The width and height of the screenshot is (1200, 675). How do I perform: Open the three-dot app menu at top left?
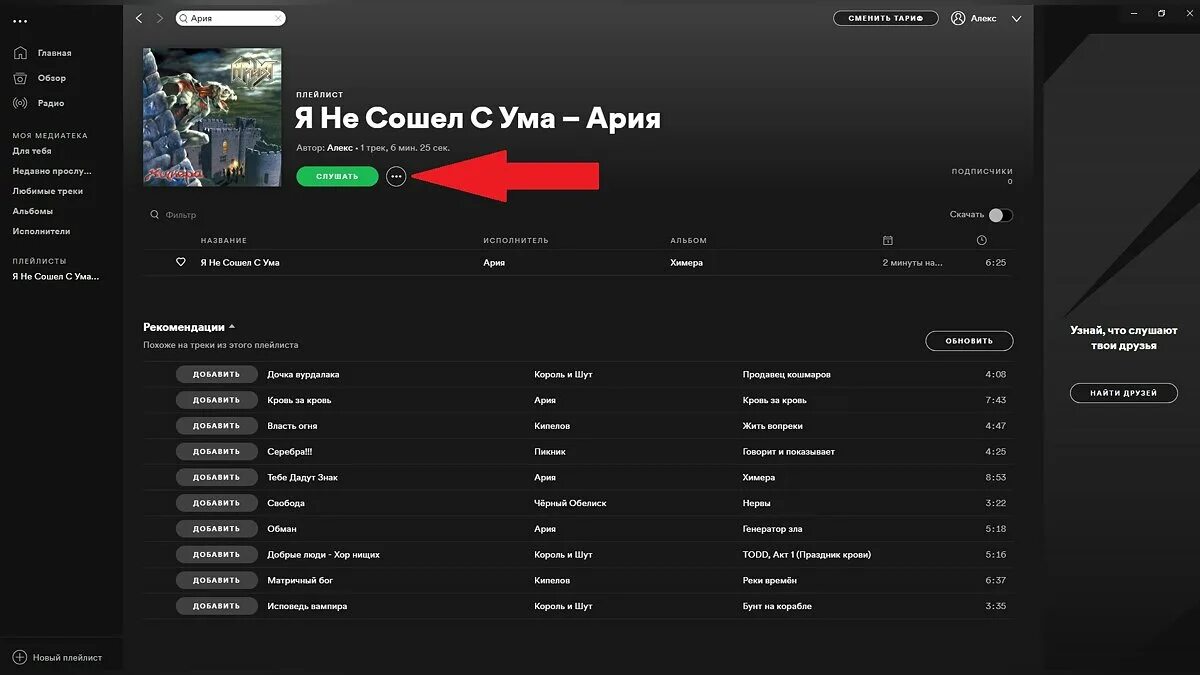coord(20,21)
